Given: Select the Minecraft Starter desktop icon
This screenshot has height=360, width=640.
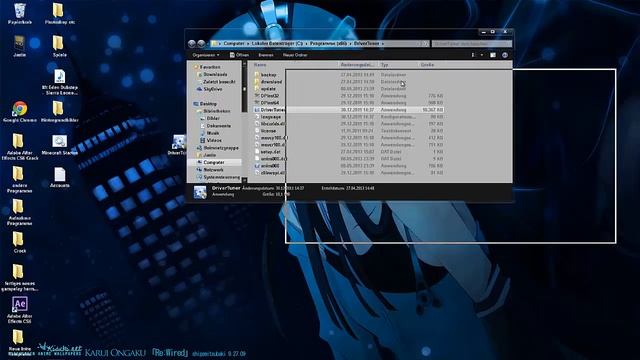Looking at the screenshot, I should 60,144.
